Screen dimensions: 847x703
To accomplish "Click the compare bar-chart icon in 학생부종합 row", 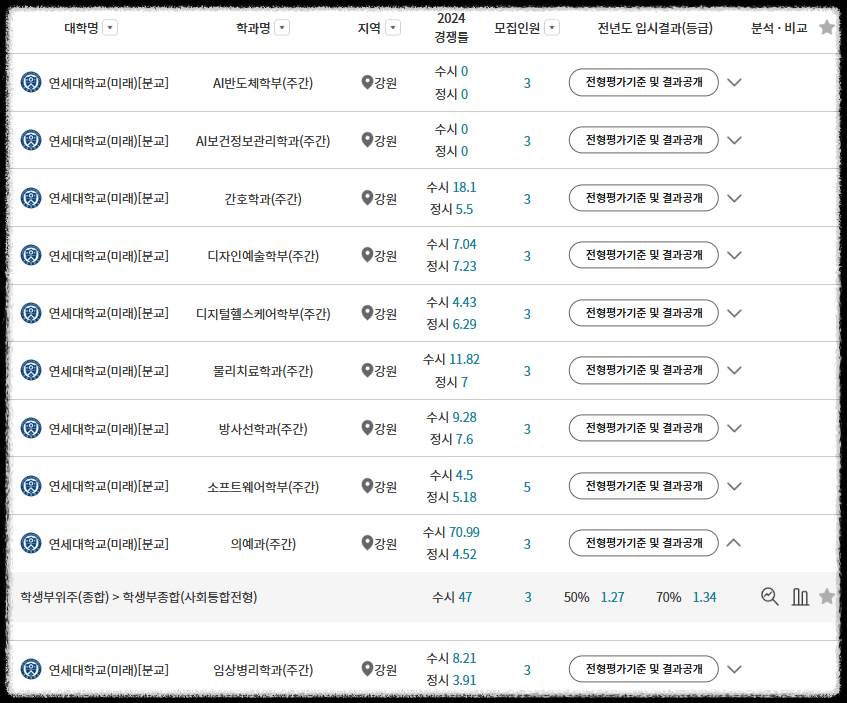I will (800, 597).
